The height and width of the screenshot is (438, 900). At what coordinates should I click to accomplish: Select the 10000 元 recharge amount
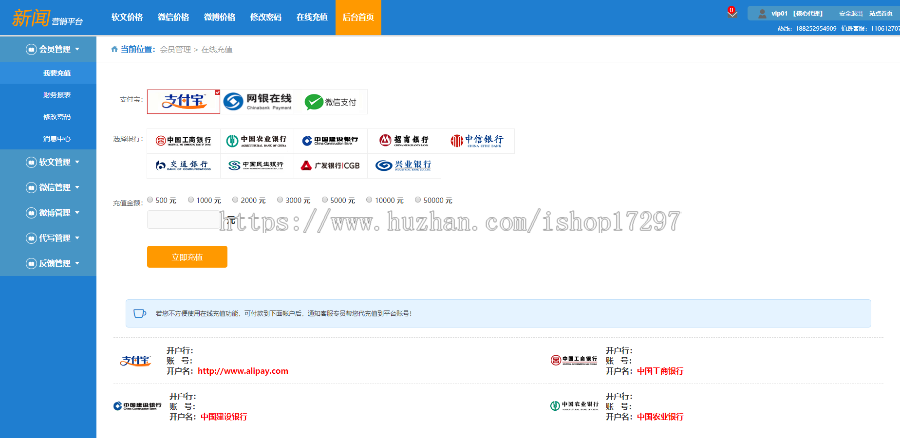(370, 200)
